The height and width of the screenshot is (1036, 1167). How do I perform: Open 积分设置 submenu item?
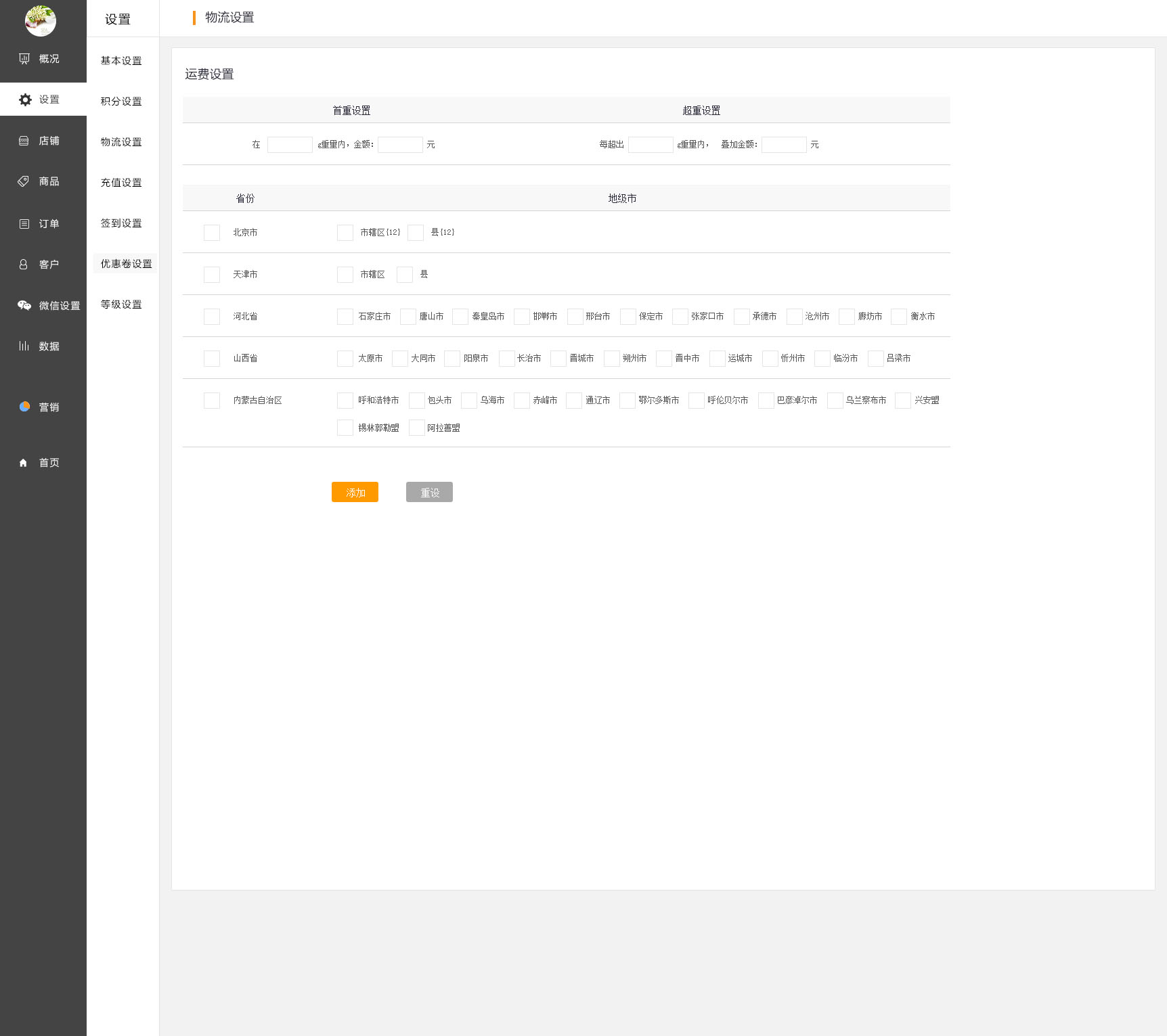coord(121,102)
